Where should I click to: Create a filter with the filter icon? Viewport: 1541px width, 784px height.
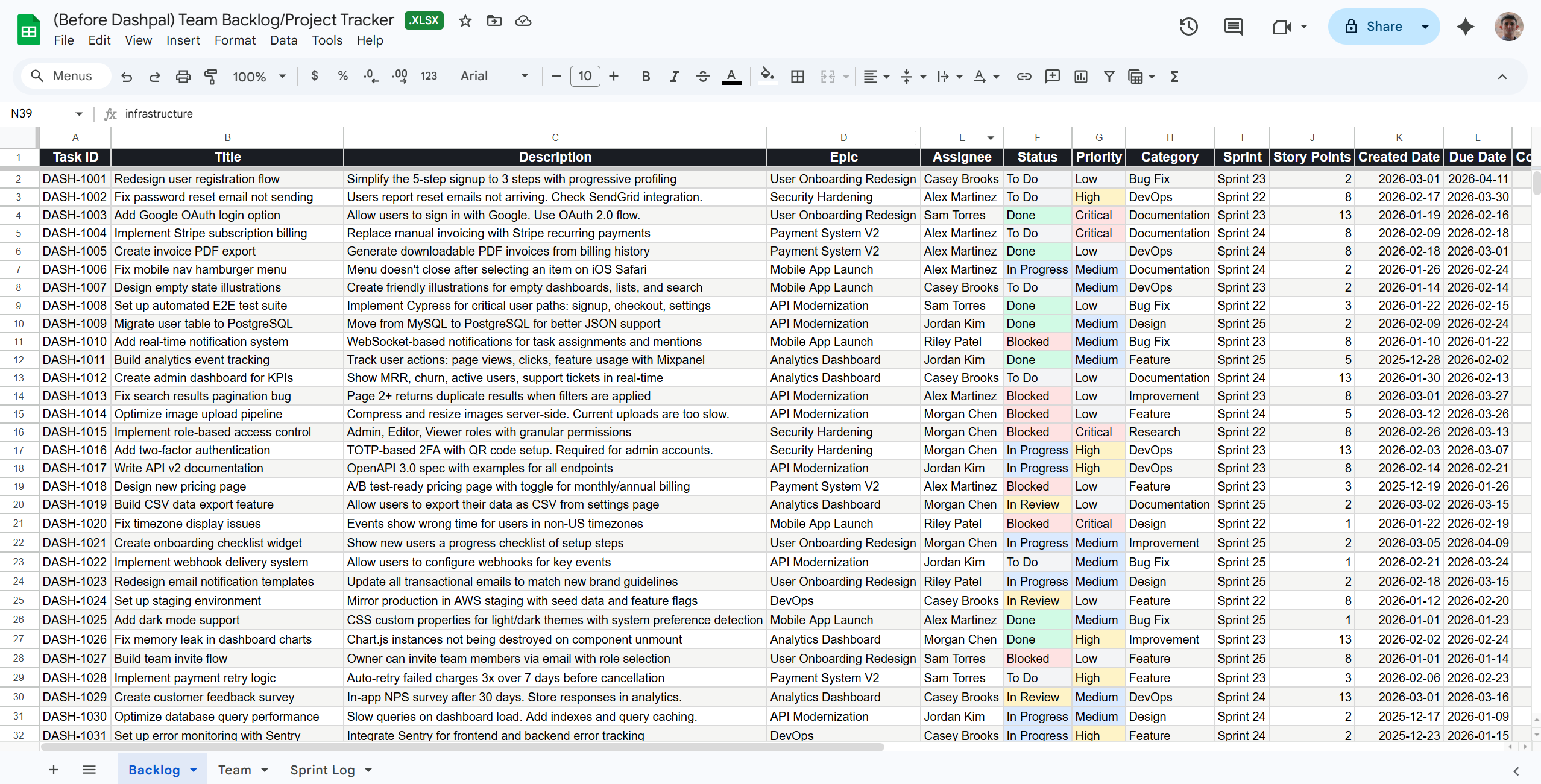coord(1109,76)
